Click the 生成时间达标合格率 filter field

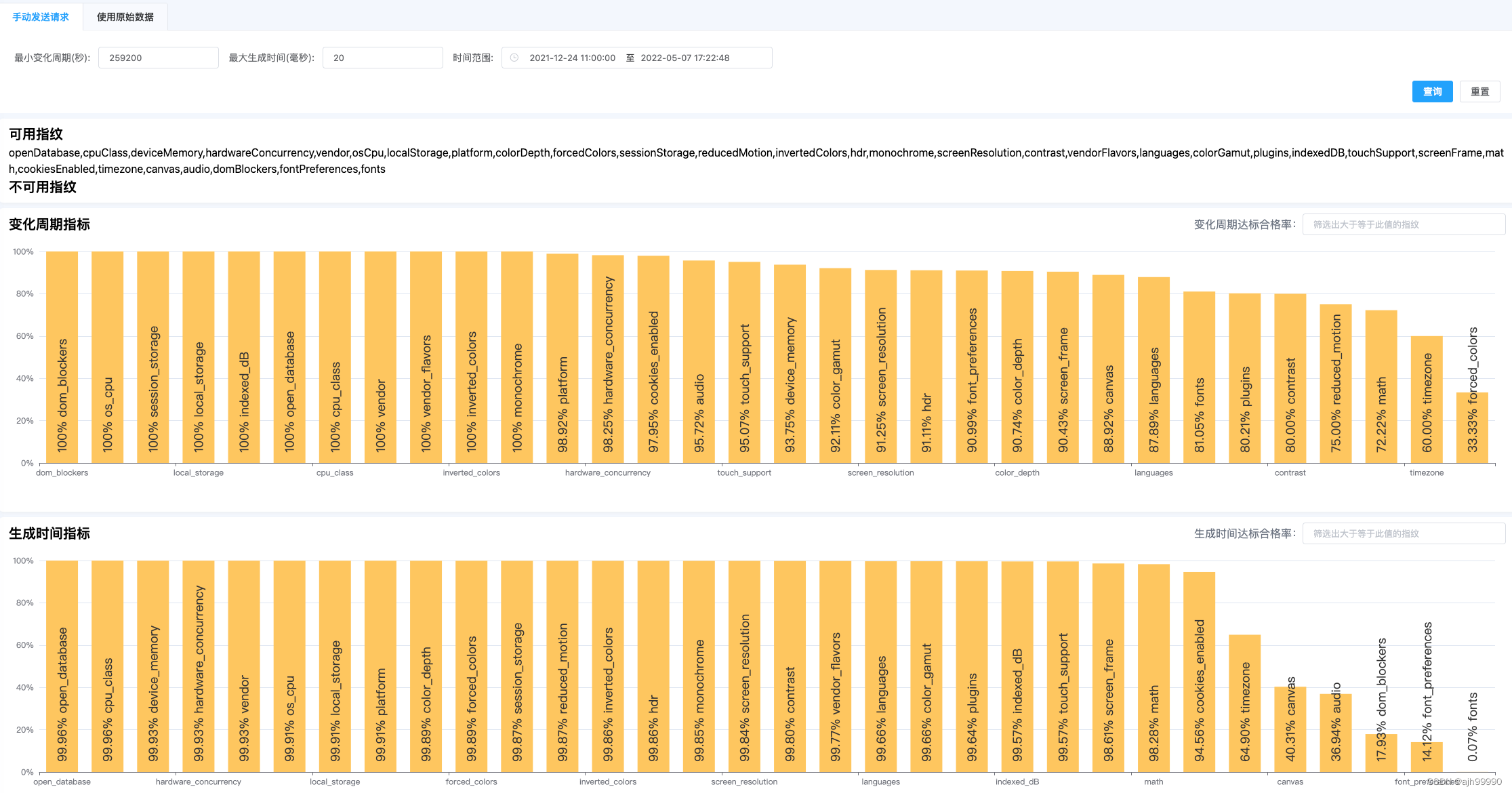point(1403,533)
